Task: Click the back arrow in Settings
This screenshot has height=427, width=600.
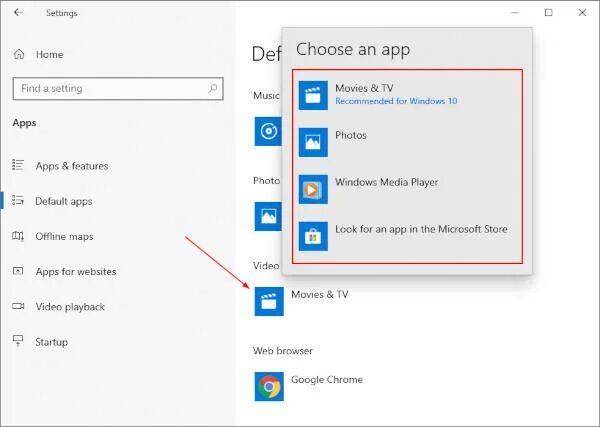Action: pos(18,12)
